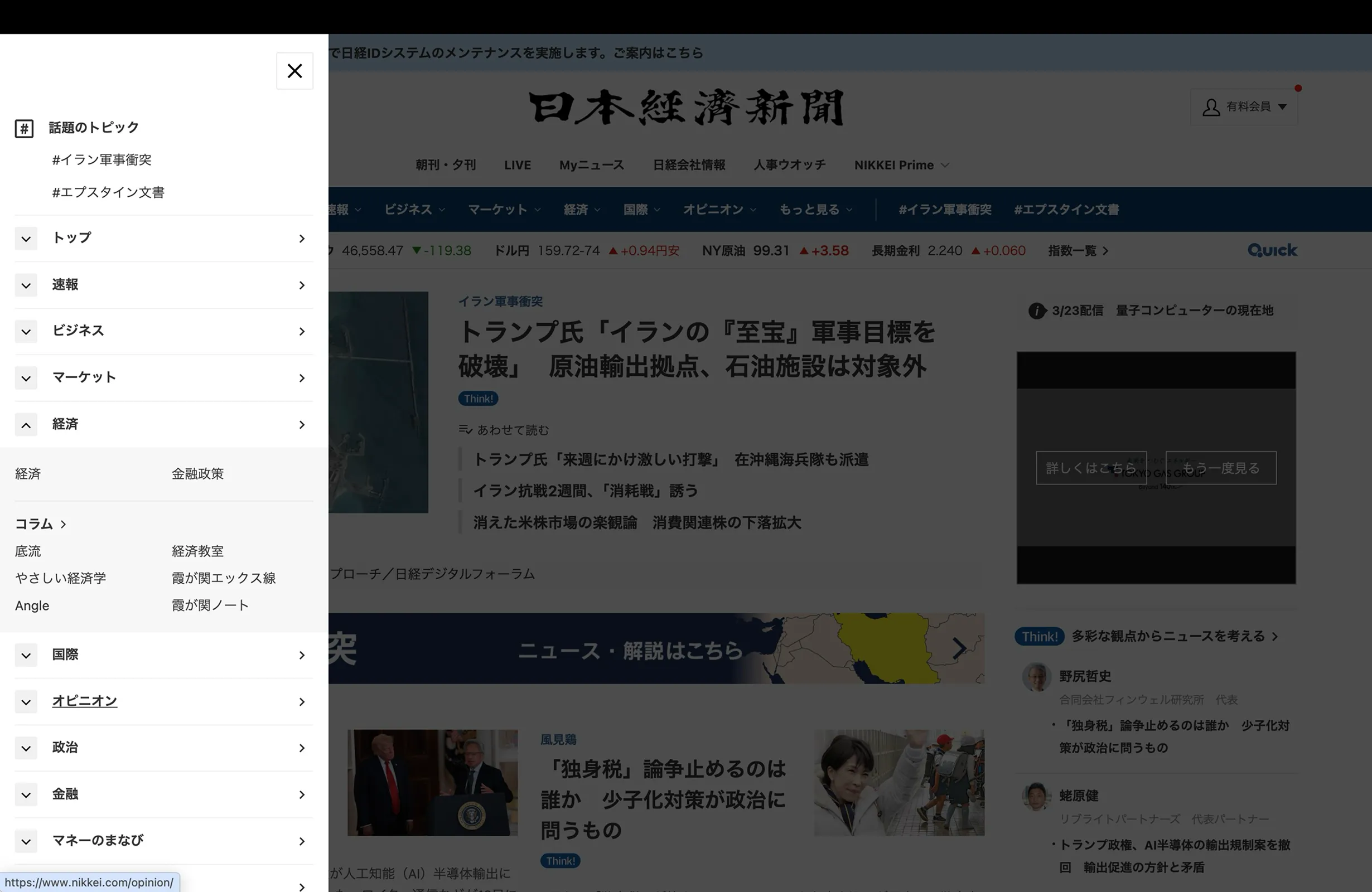Select 経済 sub-link under 経済 section
The width and height of the screenshot is (1372, 892).
click(x=28, y=474)
